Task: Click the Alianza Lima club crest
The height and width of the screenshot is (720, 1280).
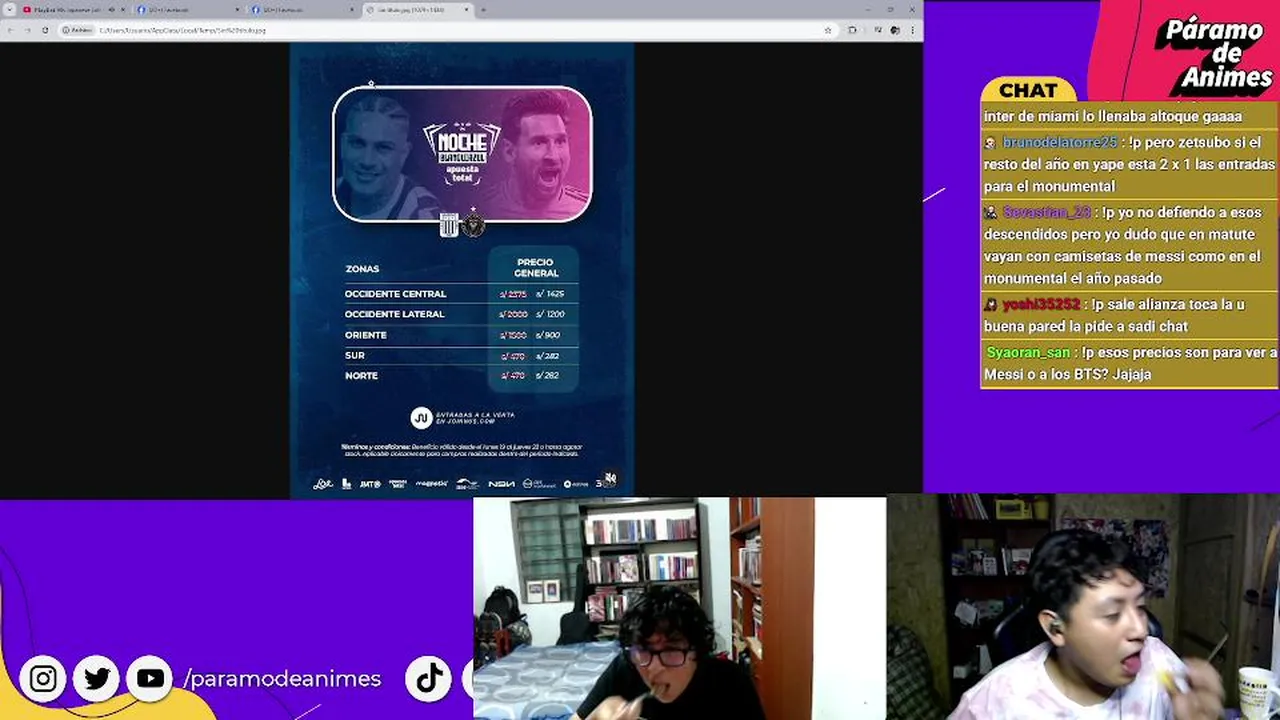Action: [449, 225]
